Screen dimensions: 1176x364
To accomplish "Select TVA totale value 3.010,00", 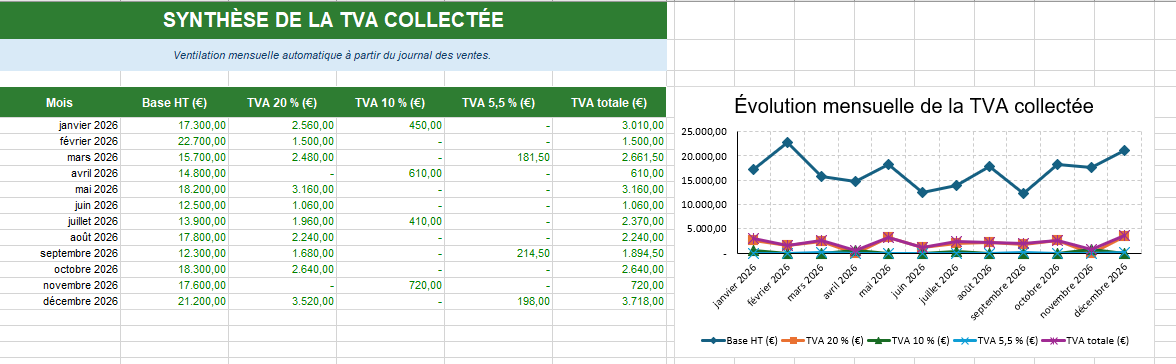I will pos(609,125).
